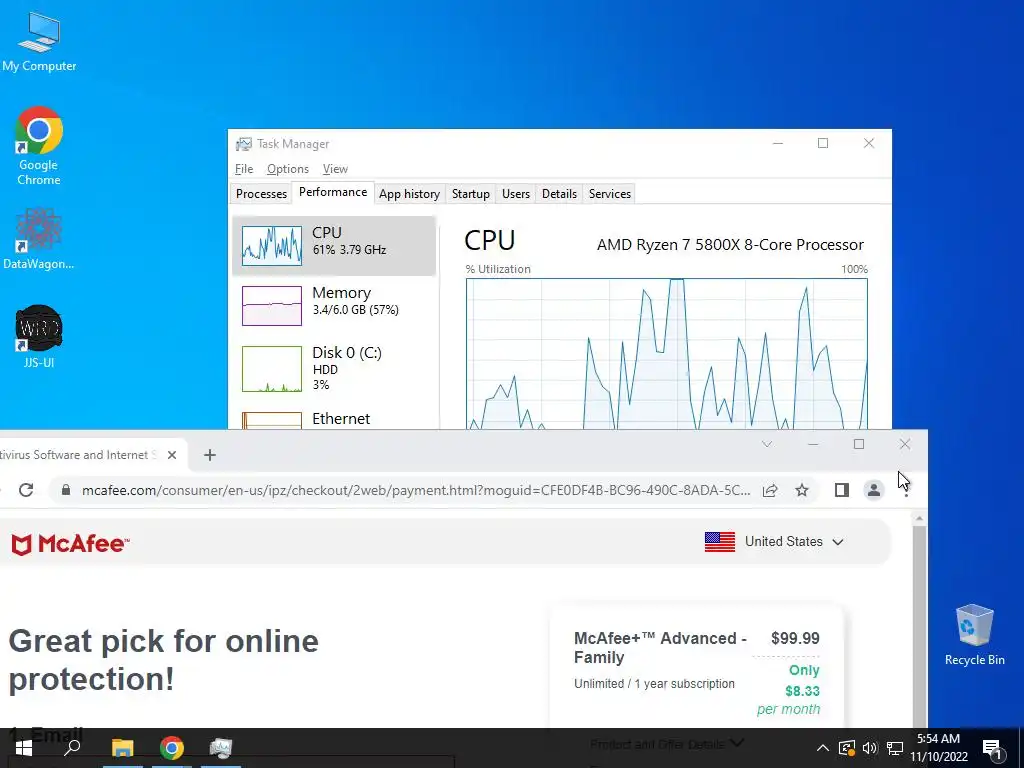The height and width of the screenshot is (768, 1024).
Task: Open Task Manager Options menu
Action: point(287,169)
